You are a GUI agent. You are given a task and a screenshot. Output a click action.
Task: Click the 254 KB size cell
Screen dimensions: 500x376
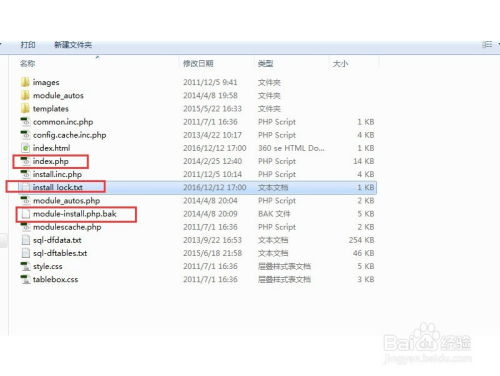[x=362, y=240]
